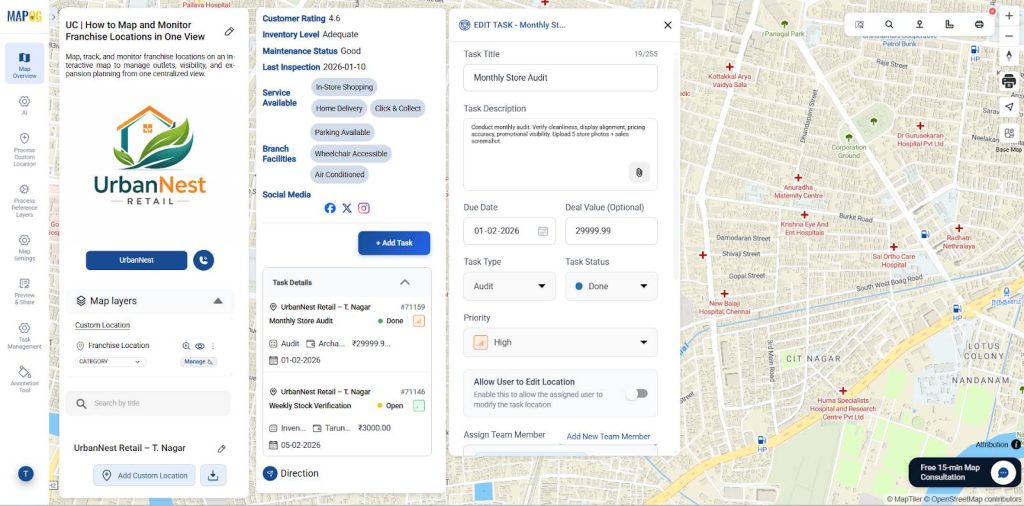The height and width of the screenshot is (506, 1024).
Task: Click the attachment paperclip in Task Description
Action: 639,172
